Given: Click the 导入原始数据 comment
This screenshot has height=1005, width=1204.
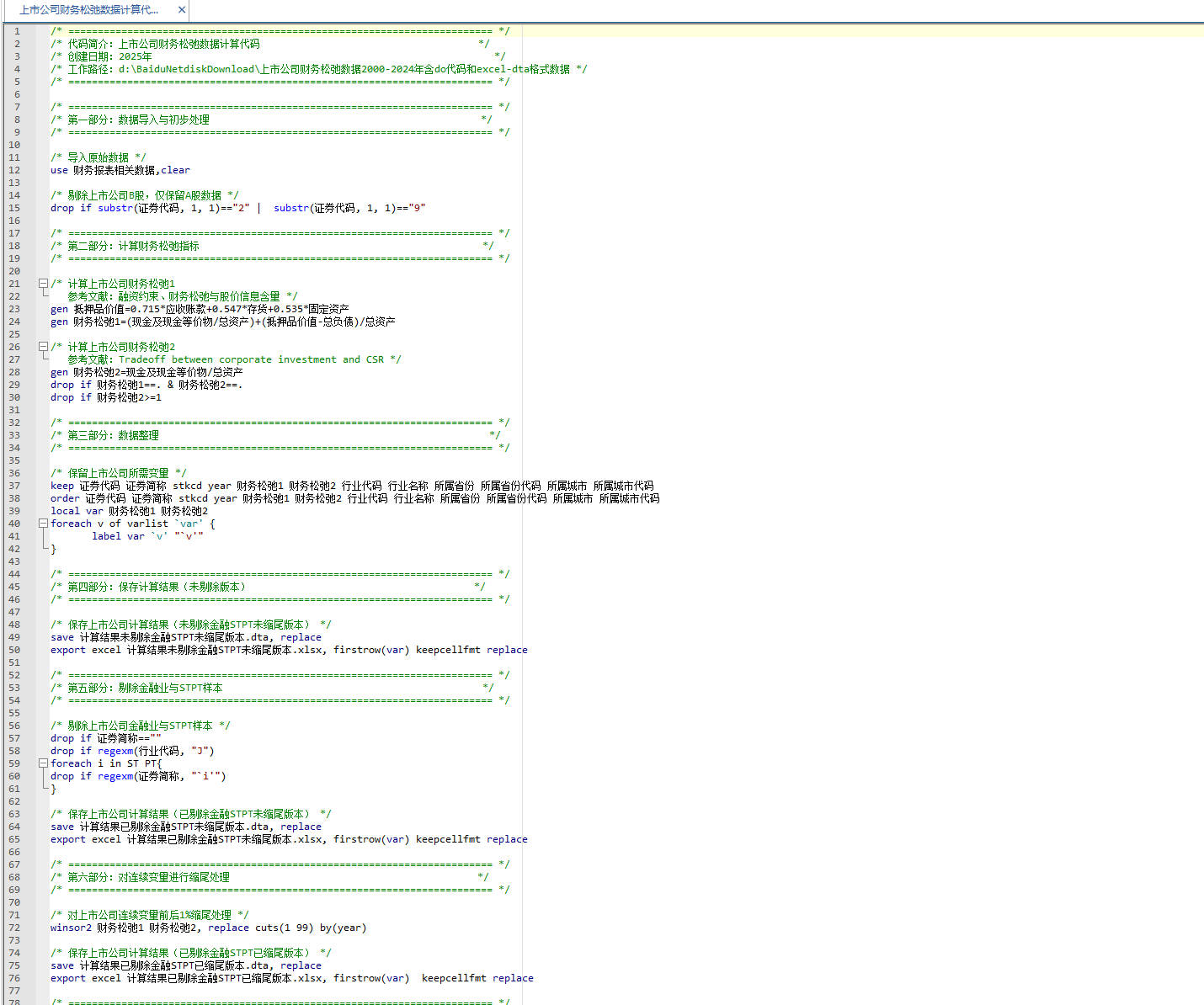Looking at the screenshot, I should 98,157.
